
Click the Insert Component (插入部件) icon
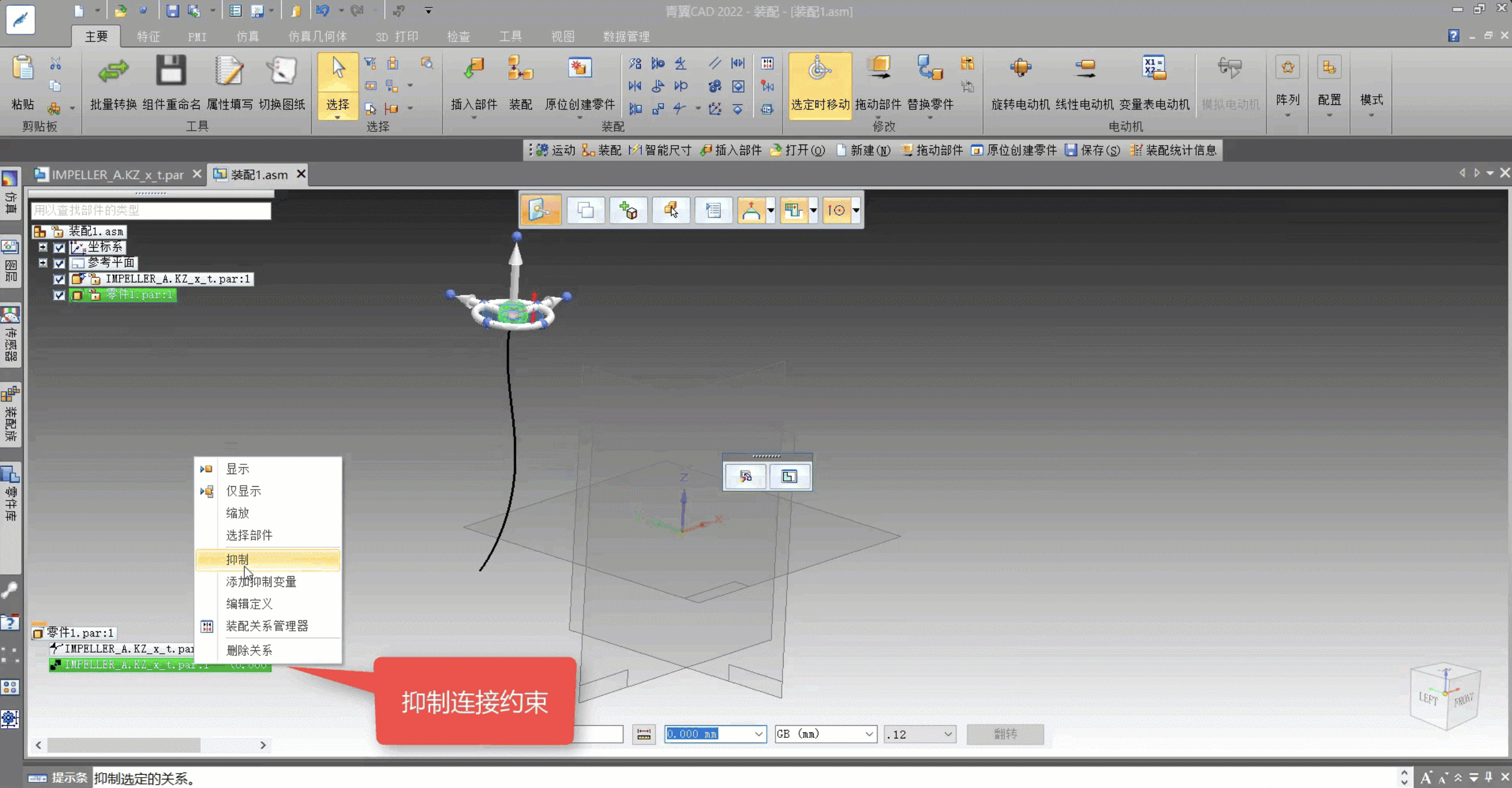(474, 69)
